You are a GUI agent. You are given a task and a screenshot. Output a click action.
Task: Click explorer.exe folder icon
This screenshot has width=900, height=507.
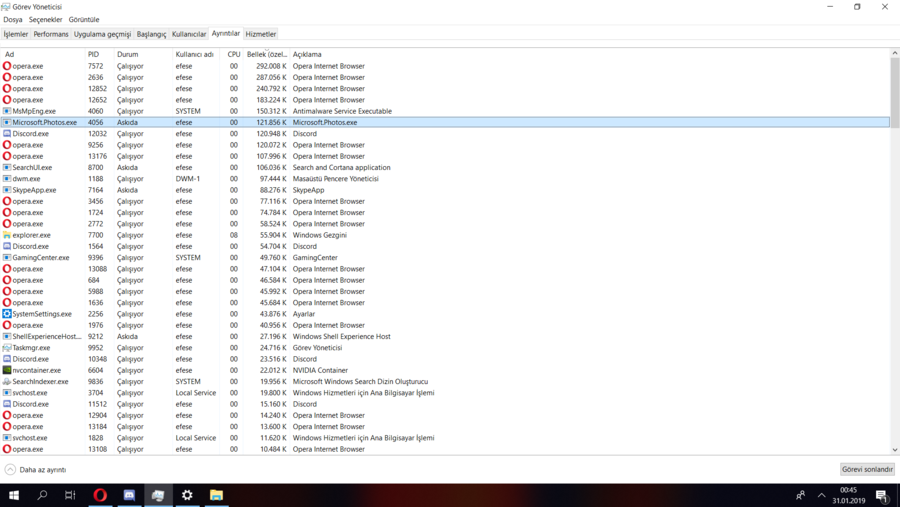tap(7, 235)
